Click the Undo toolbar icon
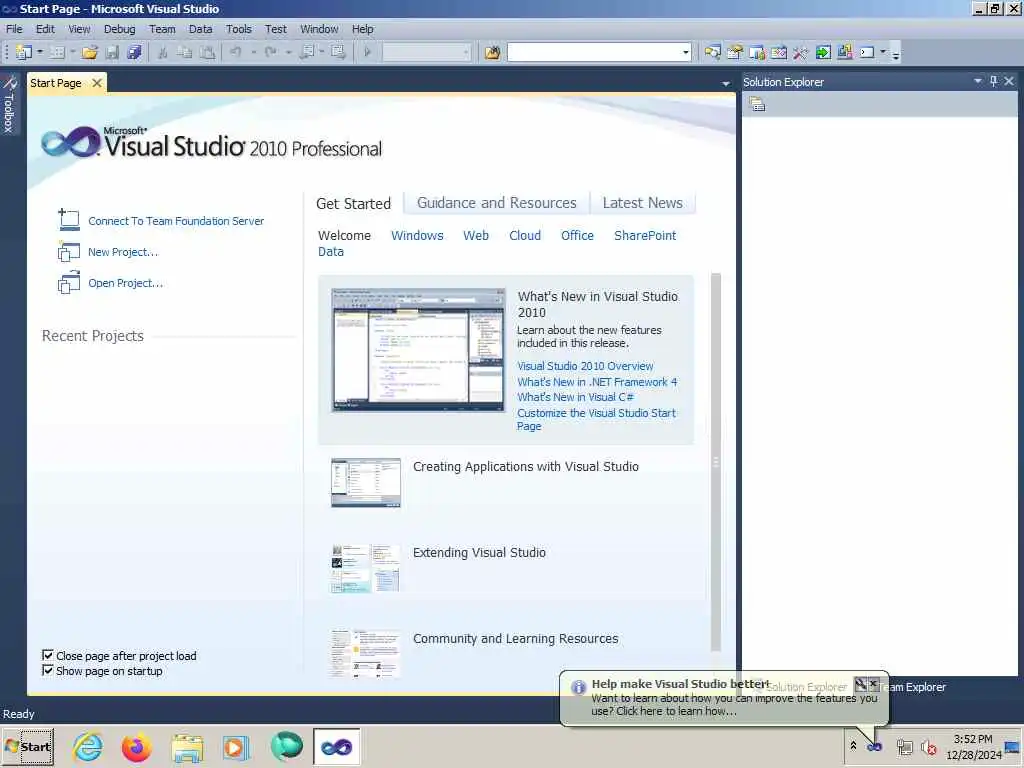The width and height of the screenshot is (1024, 768). tap(236, 52)
